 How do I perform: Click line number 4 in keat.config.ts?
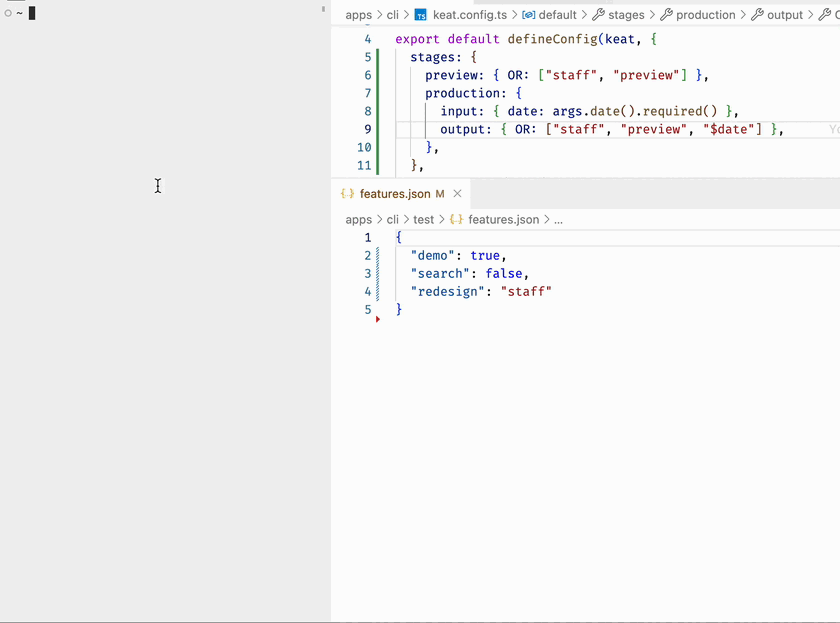[368, 39]
